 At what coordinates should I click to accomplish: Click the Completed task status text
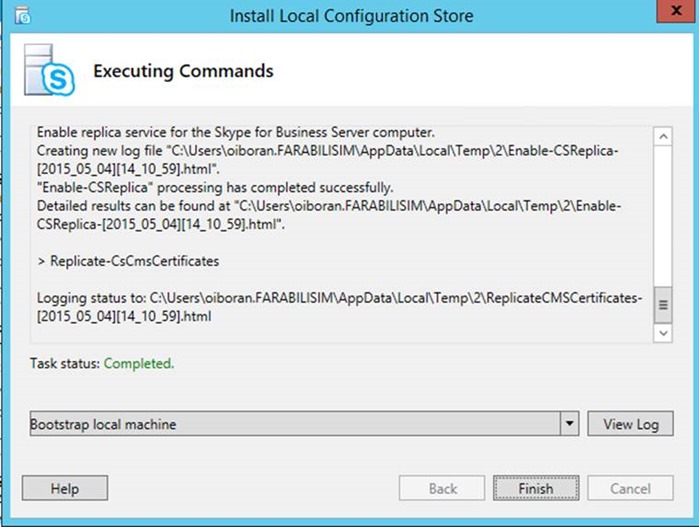tap(139, 363)
